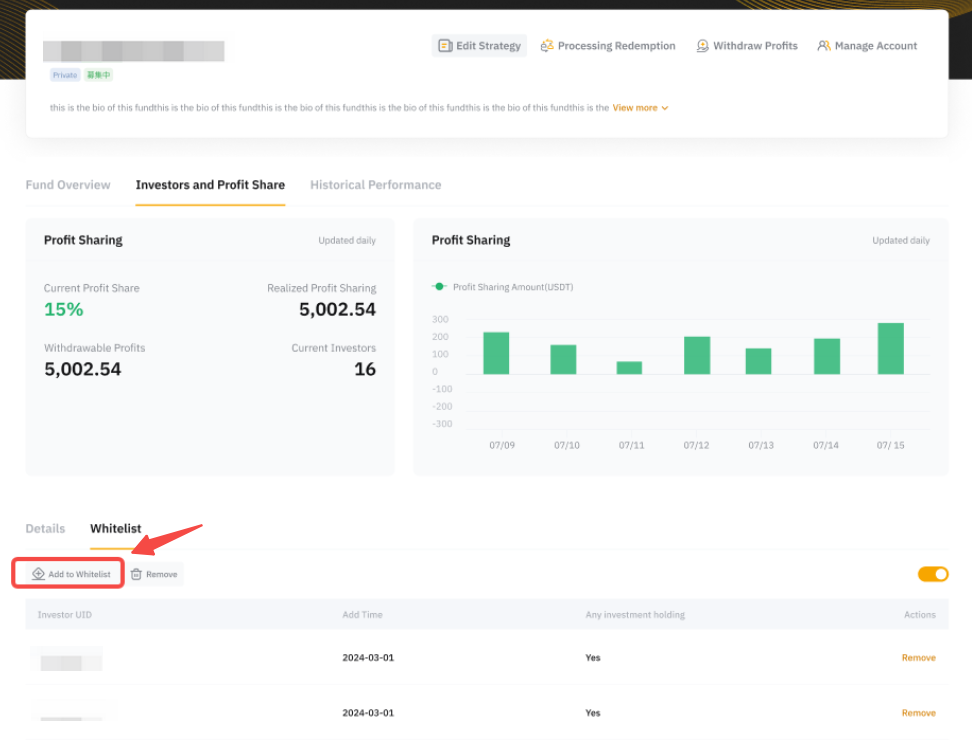Open the Fund Overview tab

(x=68, y=185)
